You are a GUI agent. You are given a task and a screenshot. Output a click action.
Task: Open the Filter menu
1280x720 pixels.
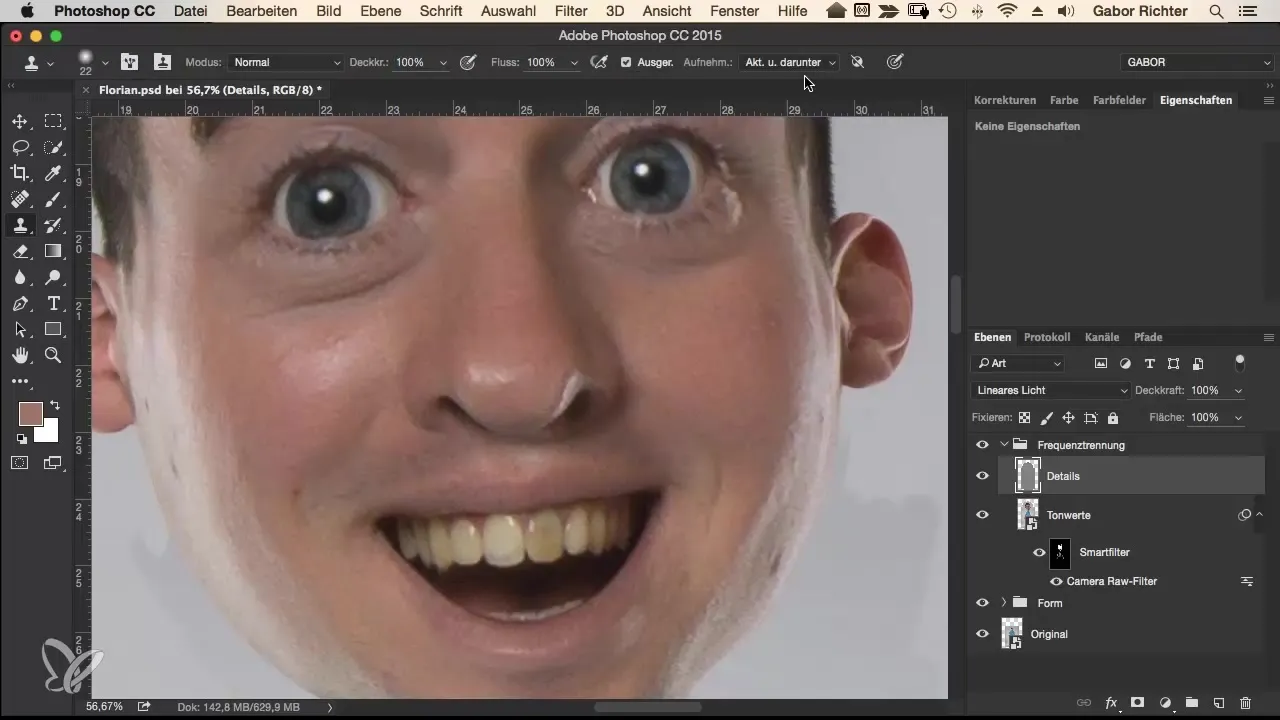(x=571, y=12)
